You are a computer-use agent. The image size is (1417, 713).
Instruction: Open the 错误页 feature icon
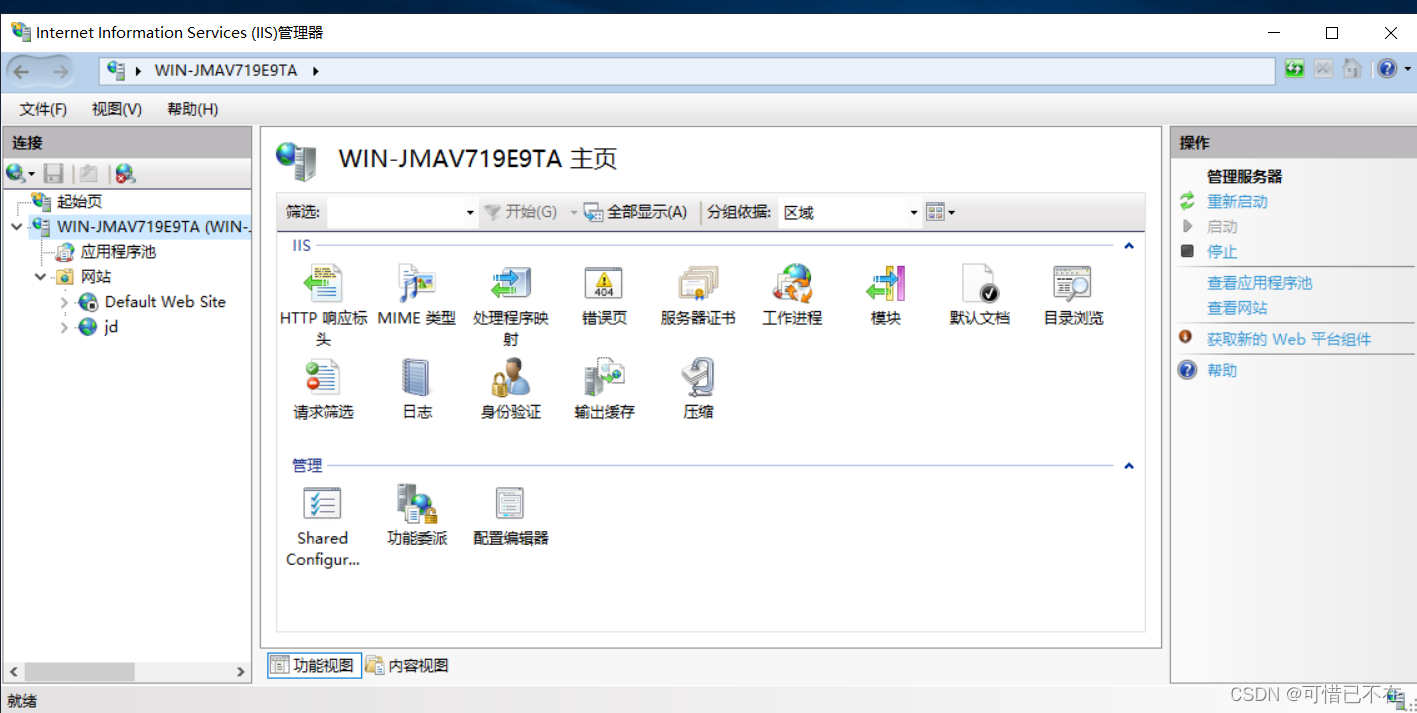click(604, 285)
